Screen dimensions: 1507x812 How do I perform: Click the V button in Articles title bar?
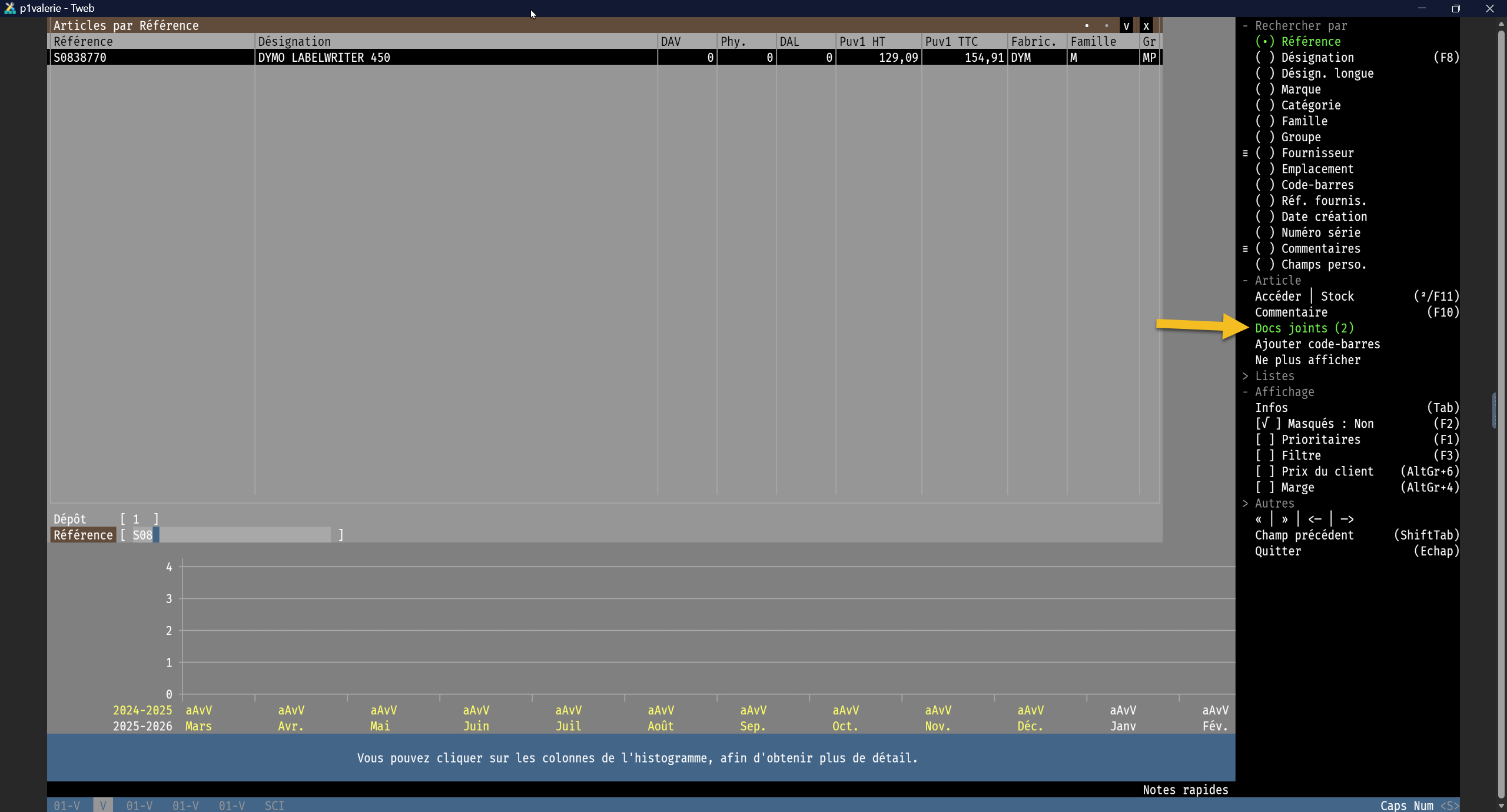[x=1126, y=26]
